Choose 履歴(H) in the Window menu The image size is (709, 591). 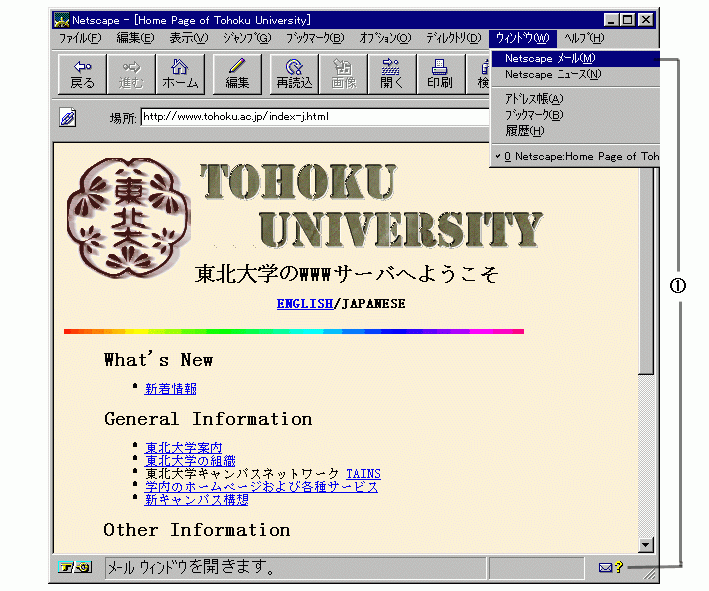576,131
